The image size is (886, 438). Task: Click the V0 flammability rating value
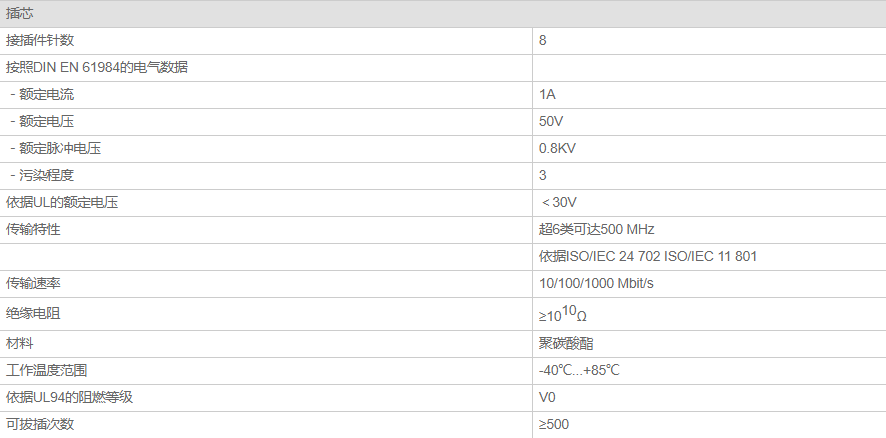547,397
